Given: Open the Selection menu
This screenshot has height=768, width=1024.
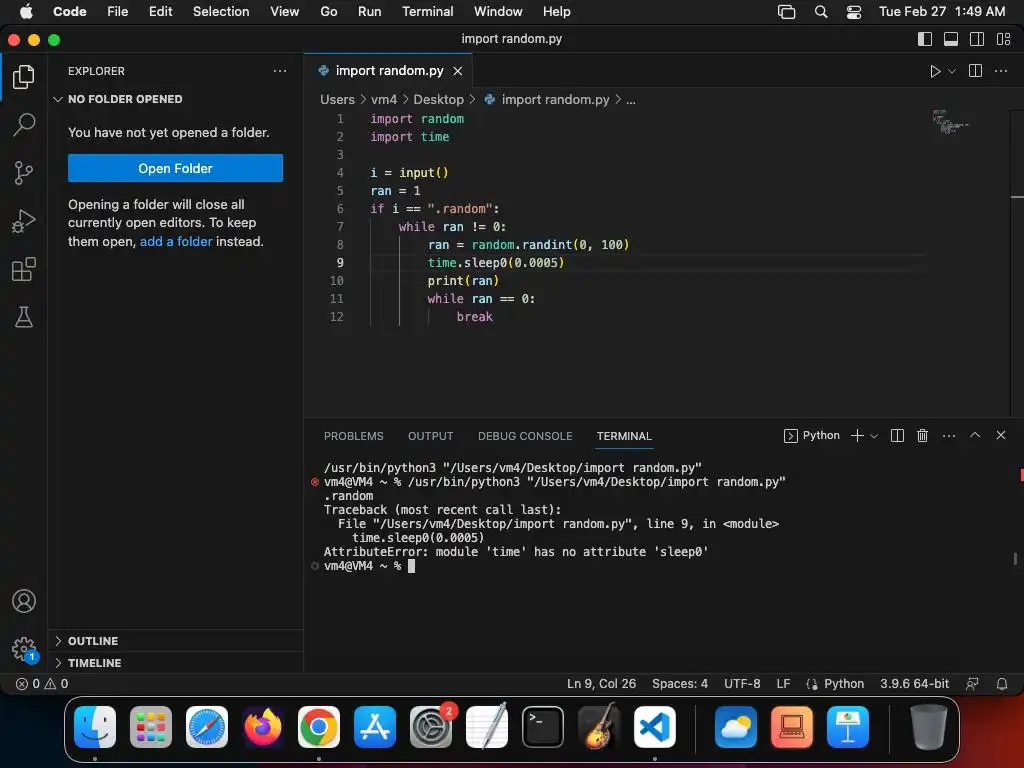Looking at the screenshot, I should coord(221,11).
